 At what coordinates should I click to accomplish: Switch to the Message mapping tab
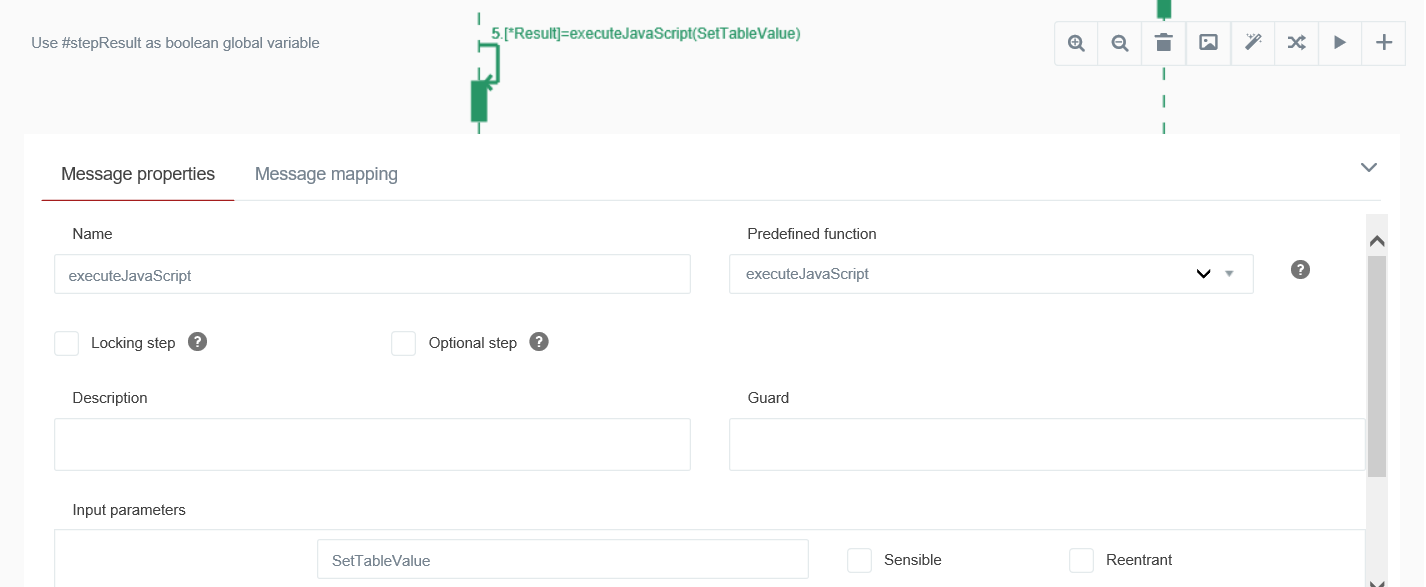tap(326, 174)
